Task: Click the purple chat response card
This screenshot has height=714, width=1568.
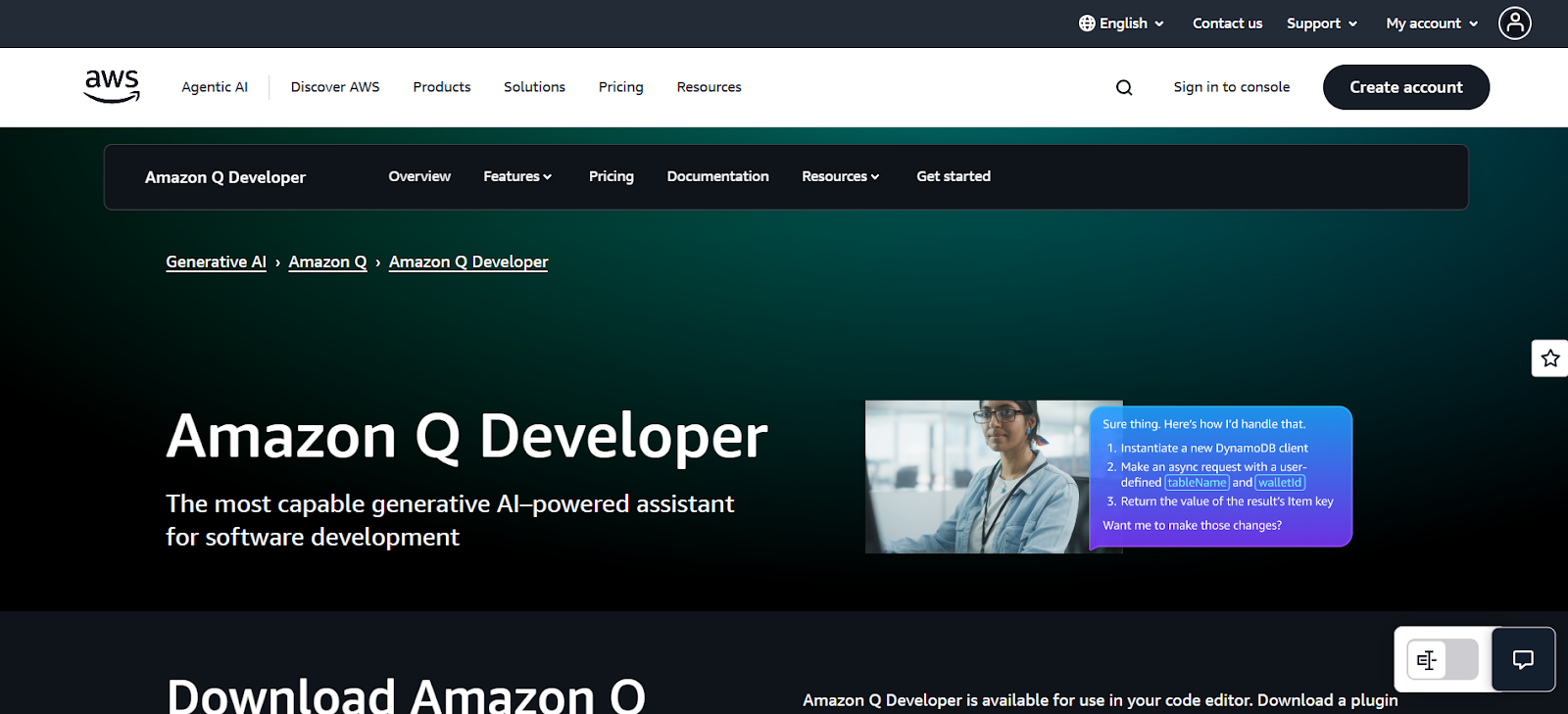Action: 1221,476
